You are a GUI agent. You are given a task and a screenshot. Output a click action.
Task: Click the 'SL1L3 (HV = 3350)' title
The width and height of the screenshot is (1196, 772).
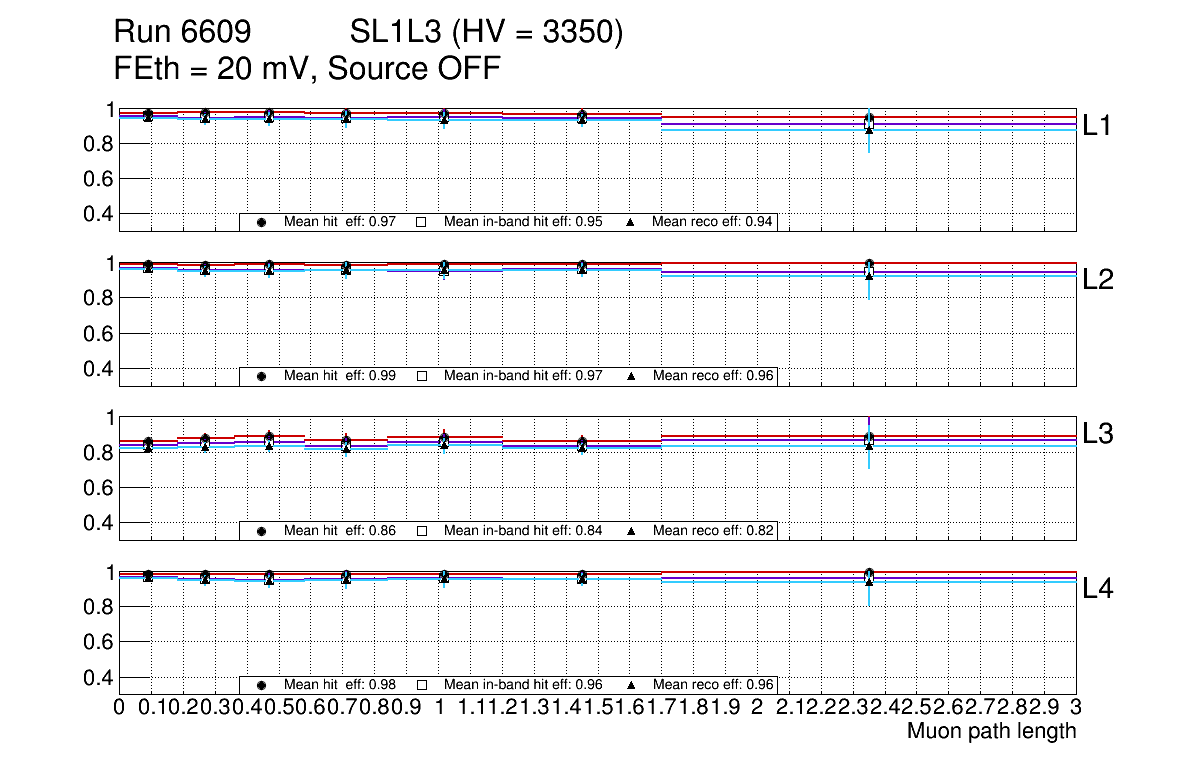(486, 33)
